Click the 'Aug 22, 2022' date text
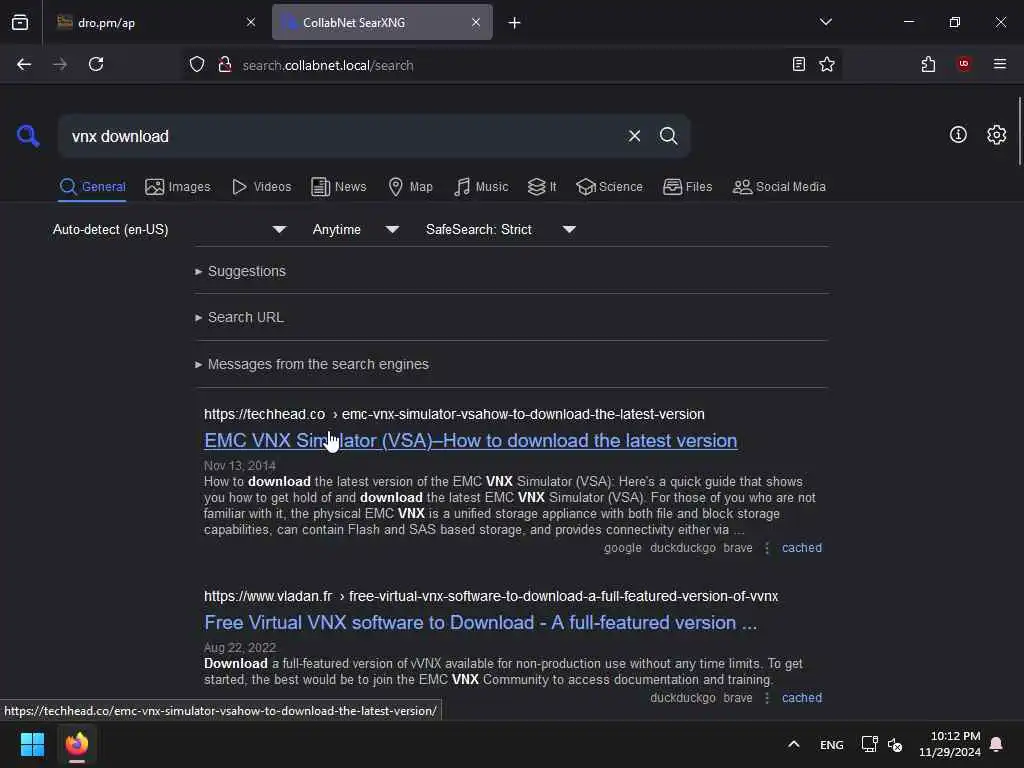The image size is (1024, 768). (240, 648)
